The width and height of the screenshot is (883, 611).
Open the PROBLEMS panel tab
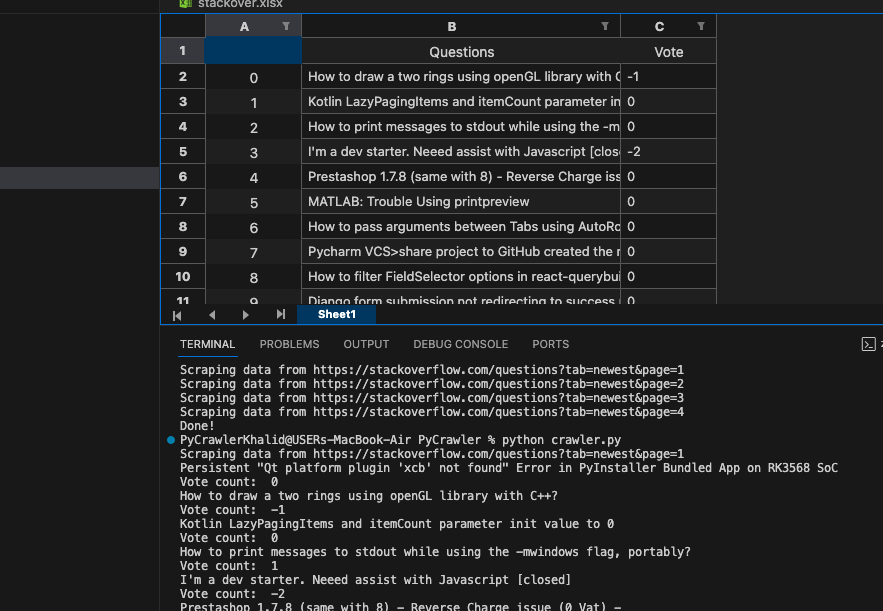point(289,344)
